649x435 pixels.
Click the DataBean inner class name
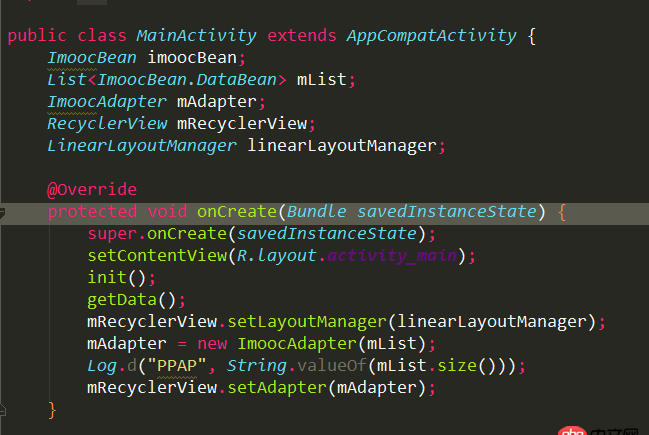pos(236,79)
